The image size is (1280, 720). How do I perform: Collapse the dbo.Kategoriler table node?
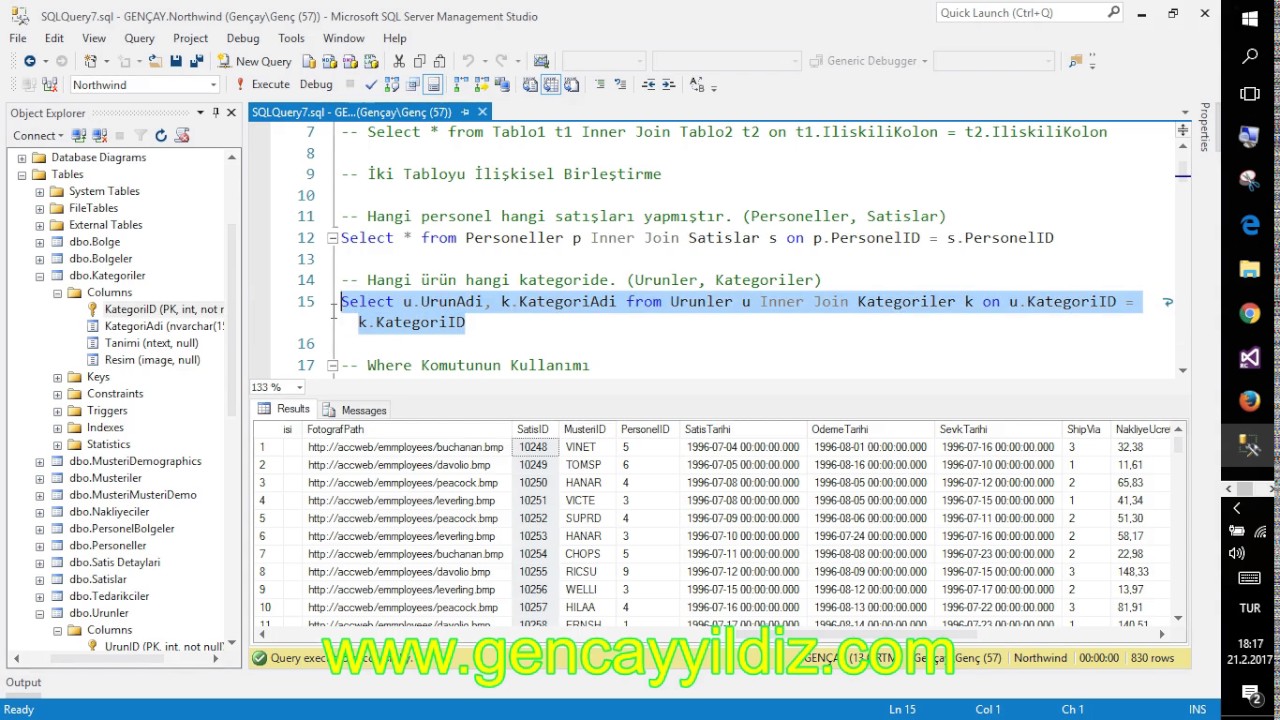40,276
